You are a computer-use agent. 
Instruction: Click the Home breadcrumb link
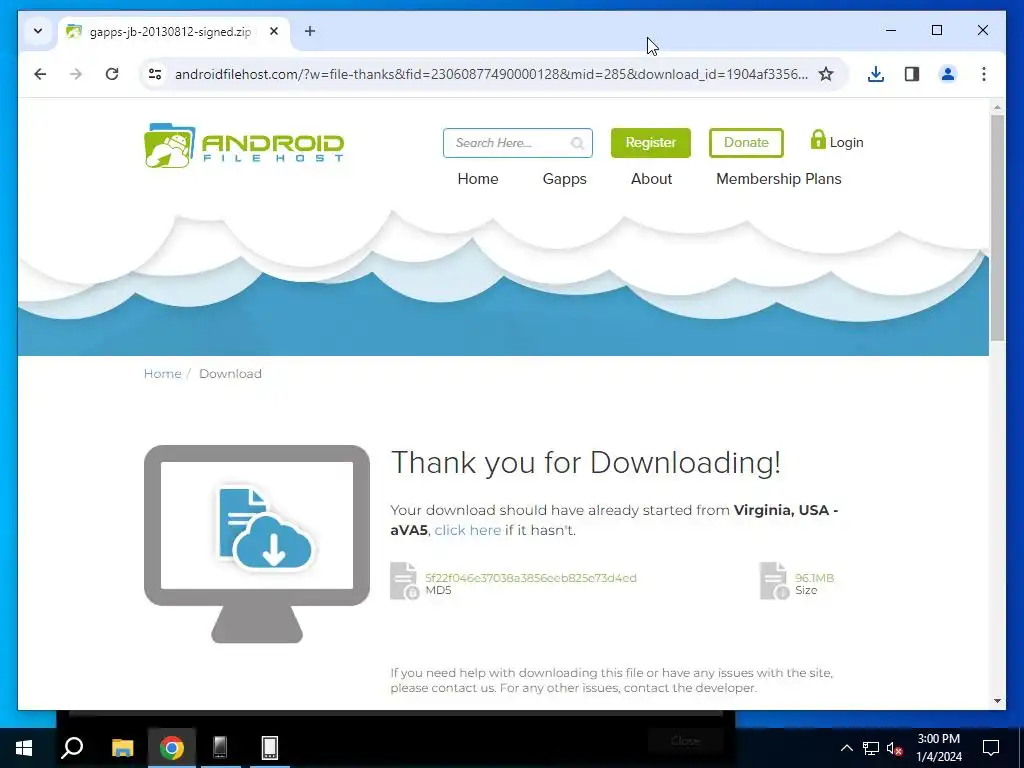tap(163, 374)
